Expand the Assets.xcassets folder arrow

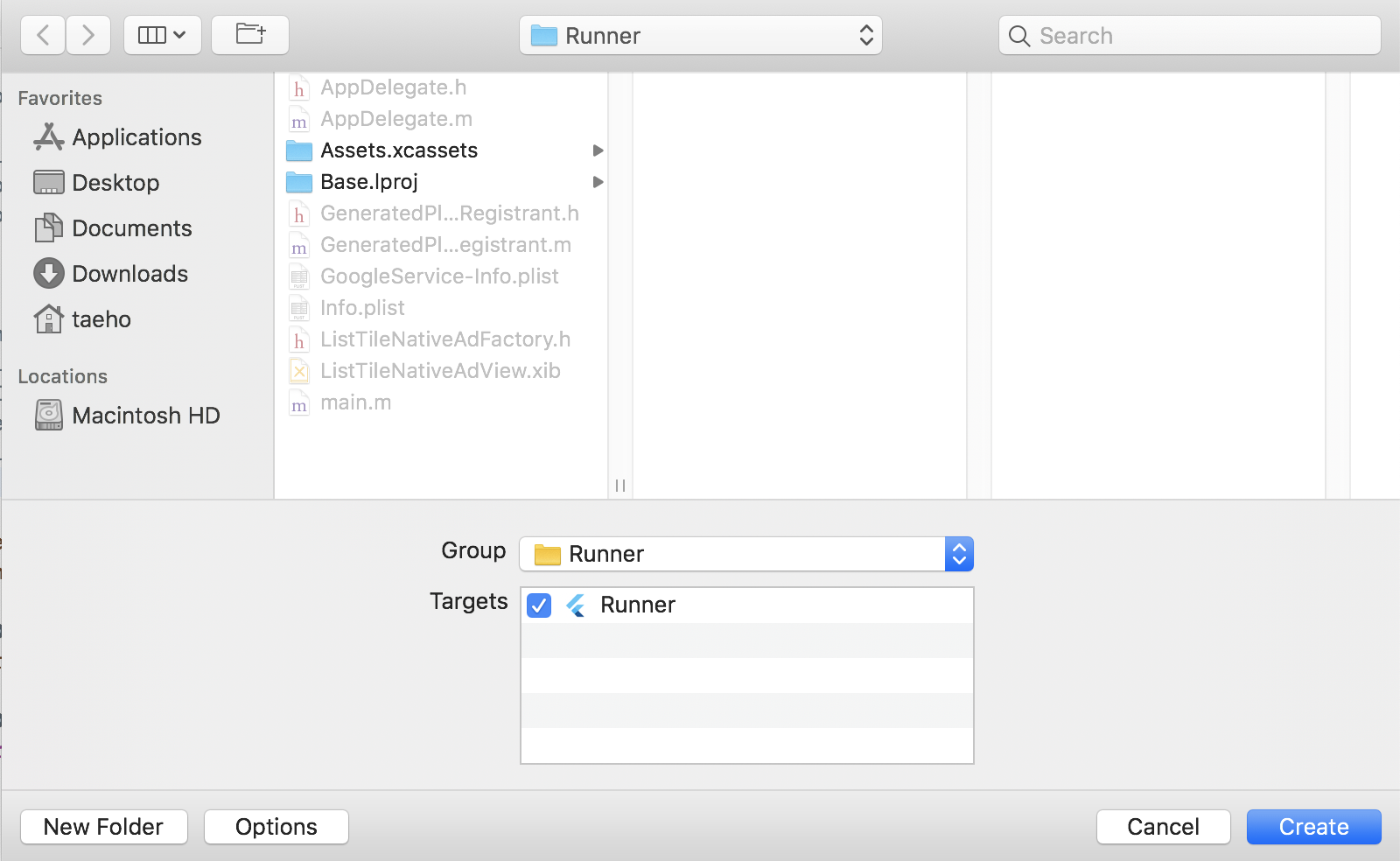(598, 150)
